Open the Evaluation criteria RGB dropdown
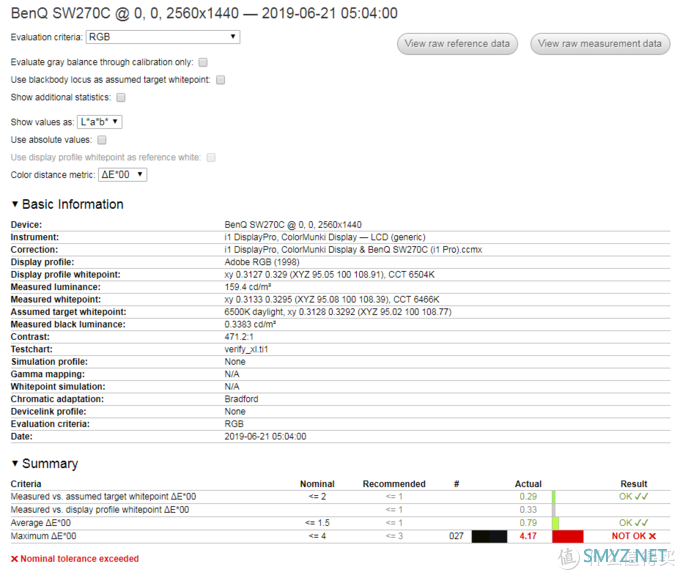680x575 pixels. click(163, 37)
